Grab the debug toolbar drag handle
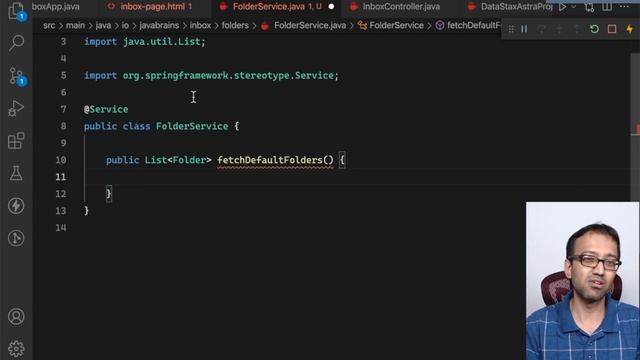 (x=511, y=29)
